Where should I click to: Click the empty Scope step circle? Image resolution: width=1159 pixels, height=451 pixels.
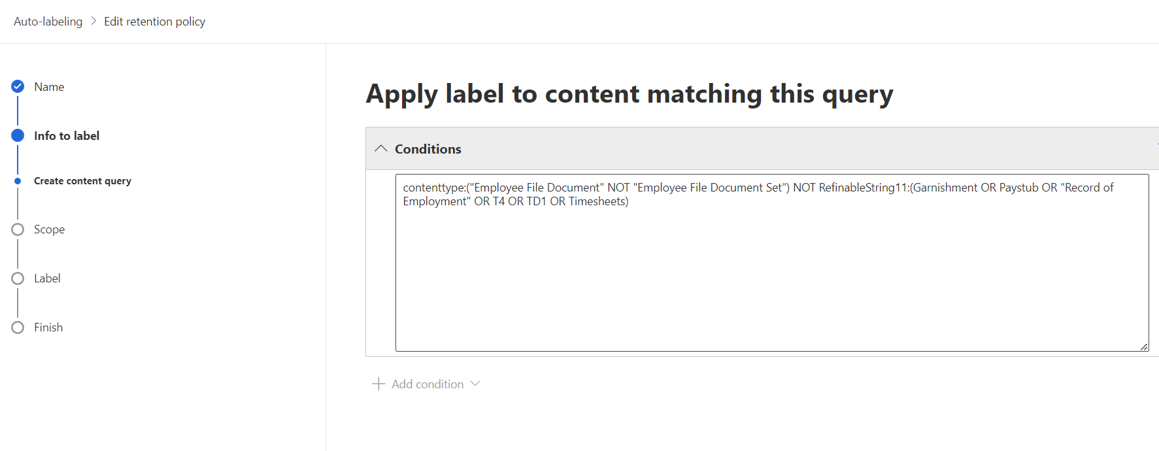18,229
